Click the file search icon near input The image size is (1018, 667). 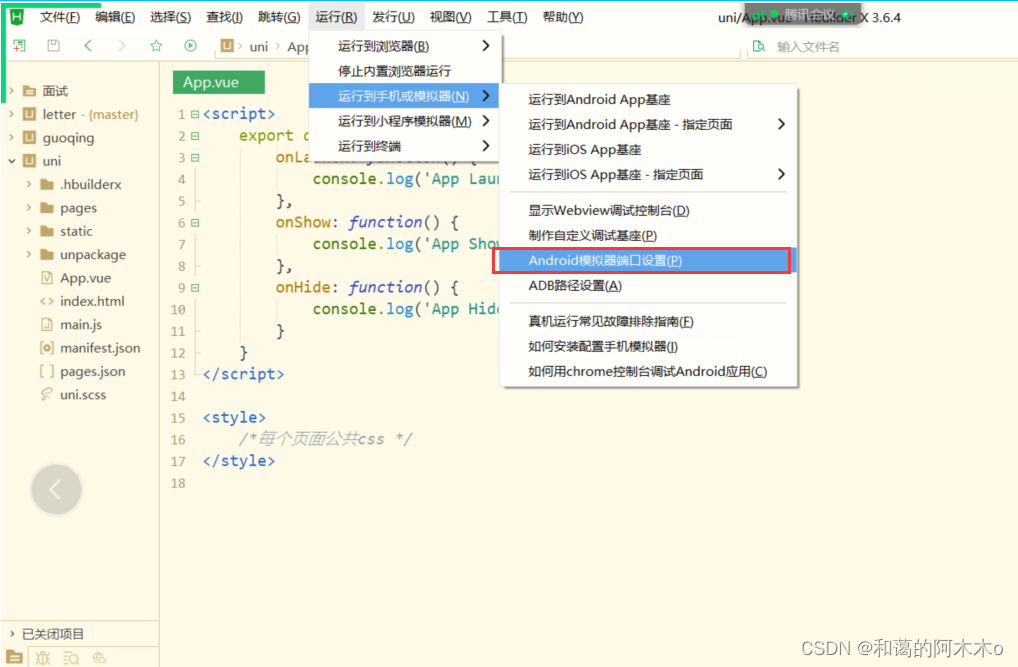click(x=758, y=46)
